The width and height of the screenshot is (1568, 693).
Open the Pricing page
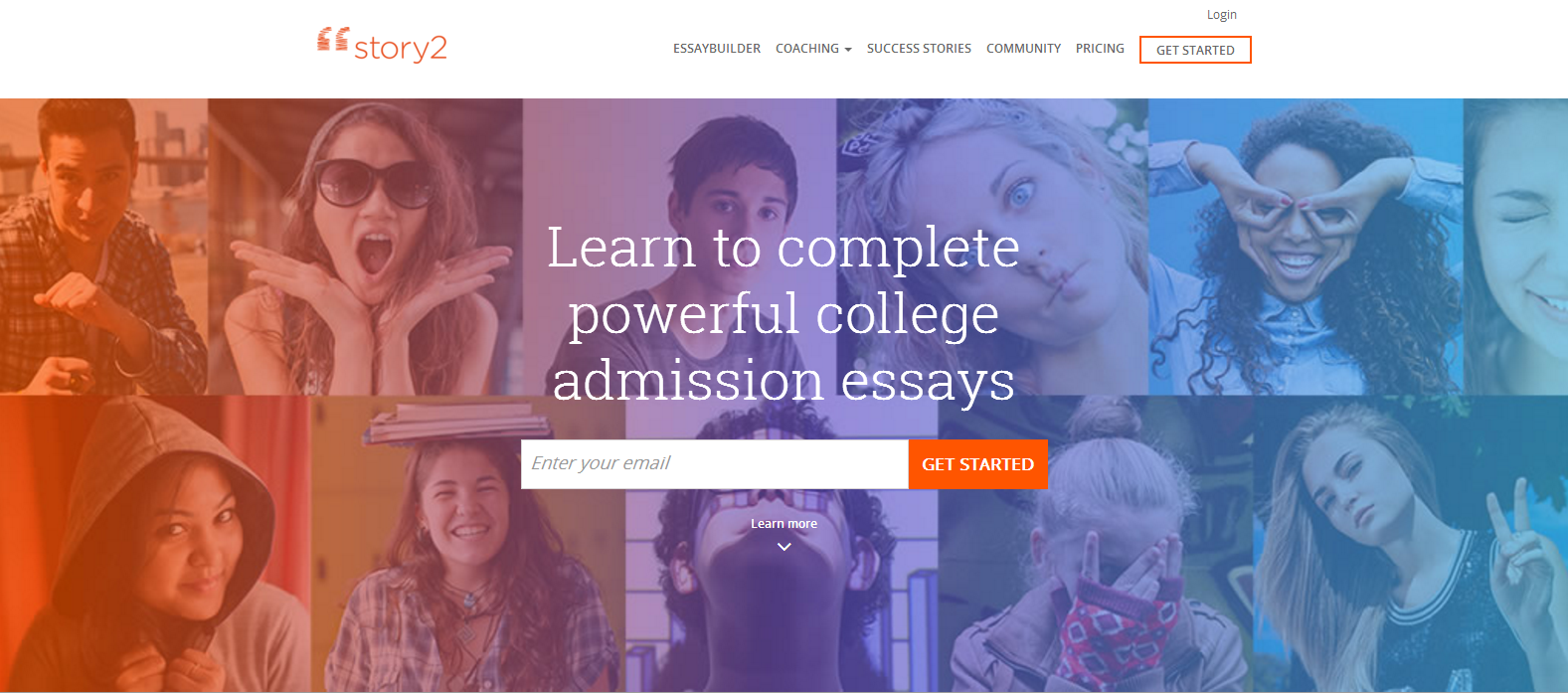click(1100, 48)
